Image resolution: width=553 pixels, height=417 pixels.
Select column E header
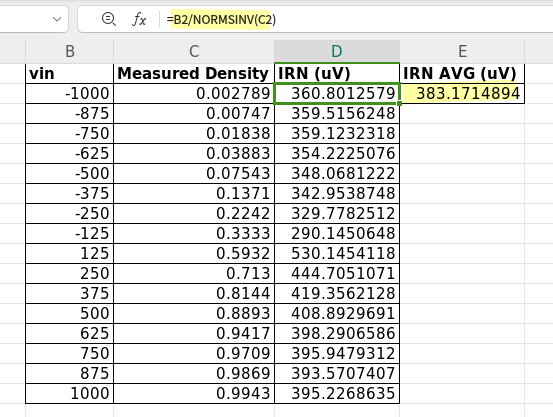click(x=462, y=52)
